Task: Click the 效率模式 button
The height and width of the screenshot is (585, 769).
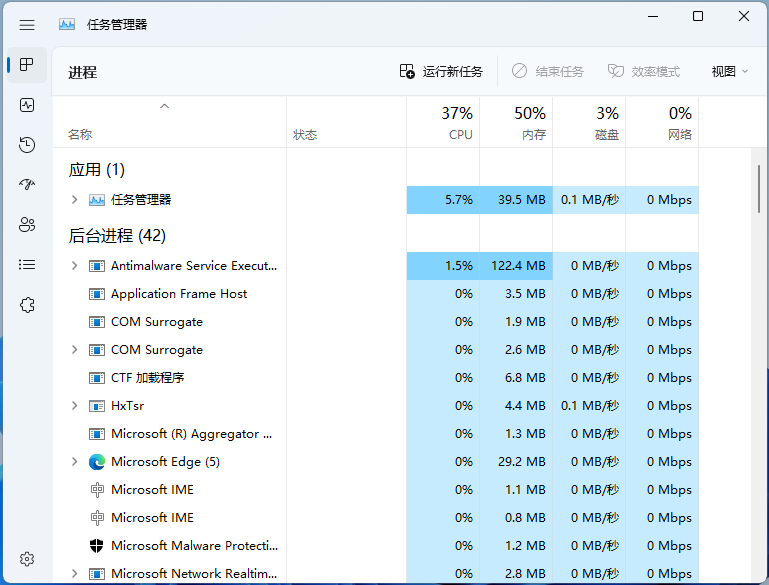Action: 643,72
